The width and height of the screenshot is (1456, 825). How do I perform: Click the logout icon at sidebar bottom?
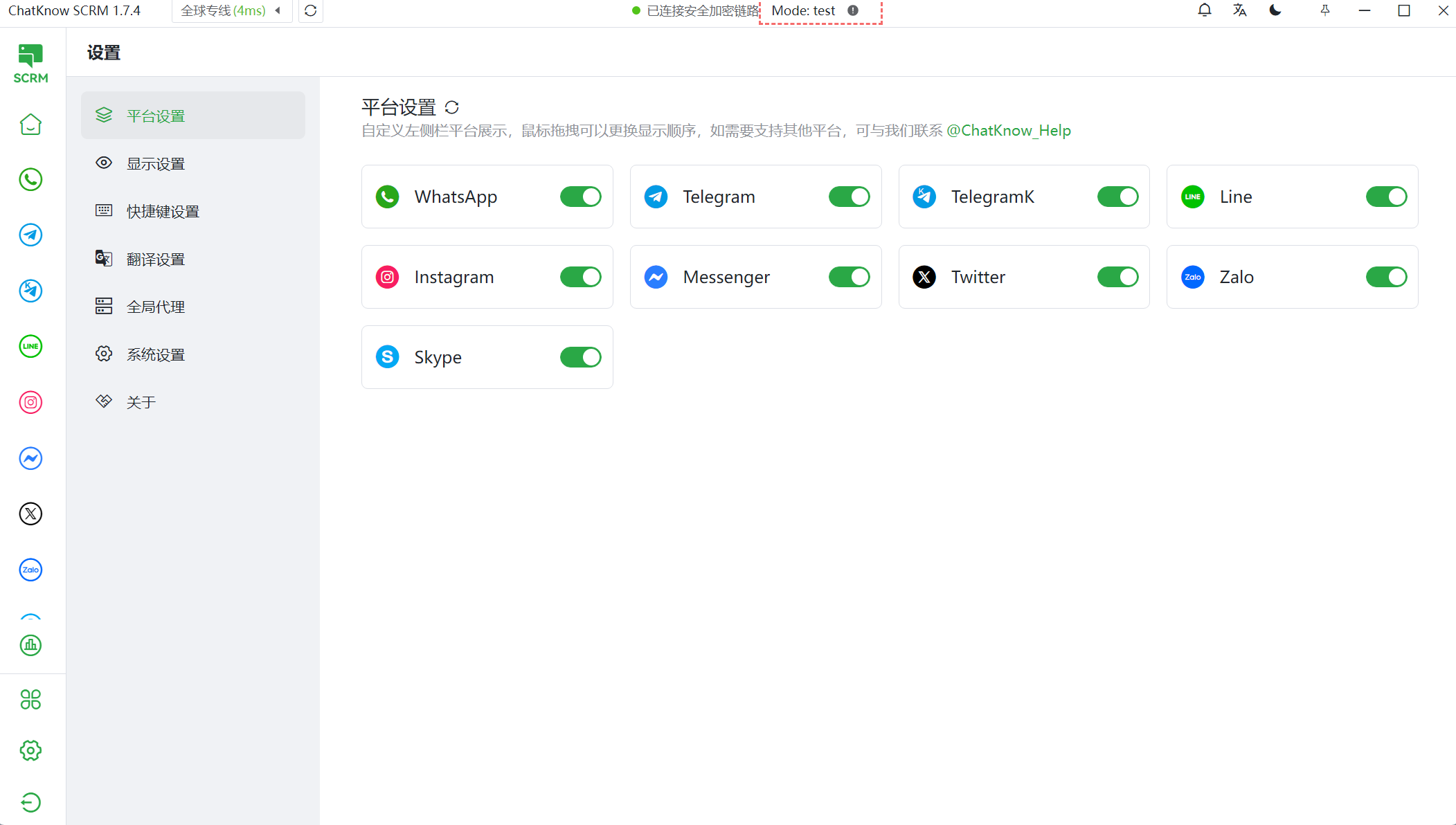pyautogui.click(x=30, y=802)
